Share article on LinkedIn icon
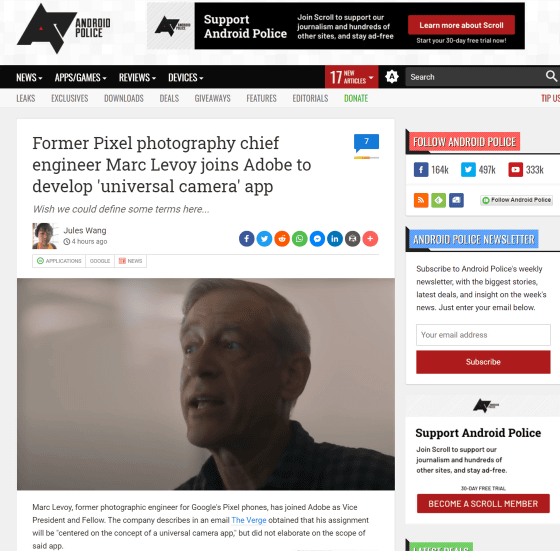560x551 pixels. (335, 239)
